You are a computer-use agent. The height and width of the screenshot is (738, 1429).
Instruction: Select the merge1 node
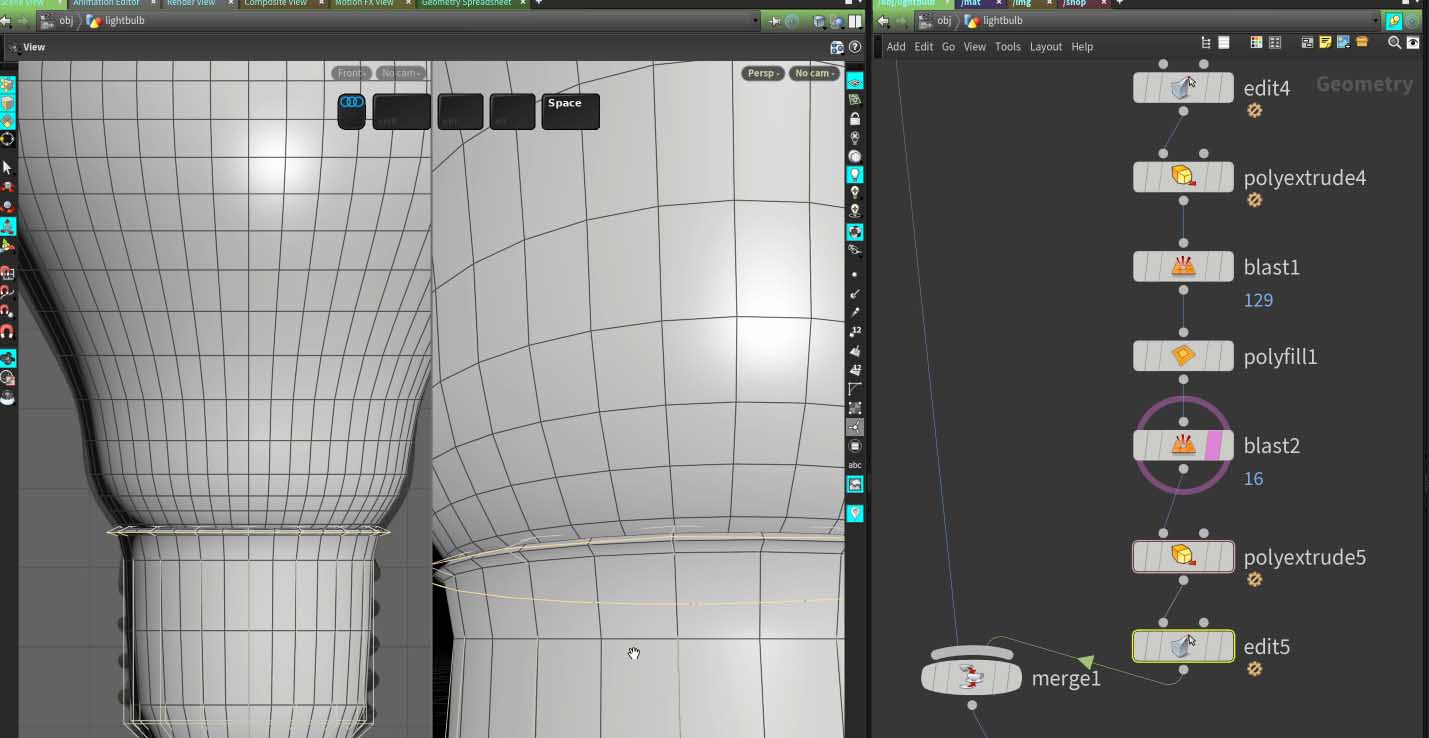(970, 678)
